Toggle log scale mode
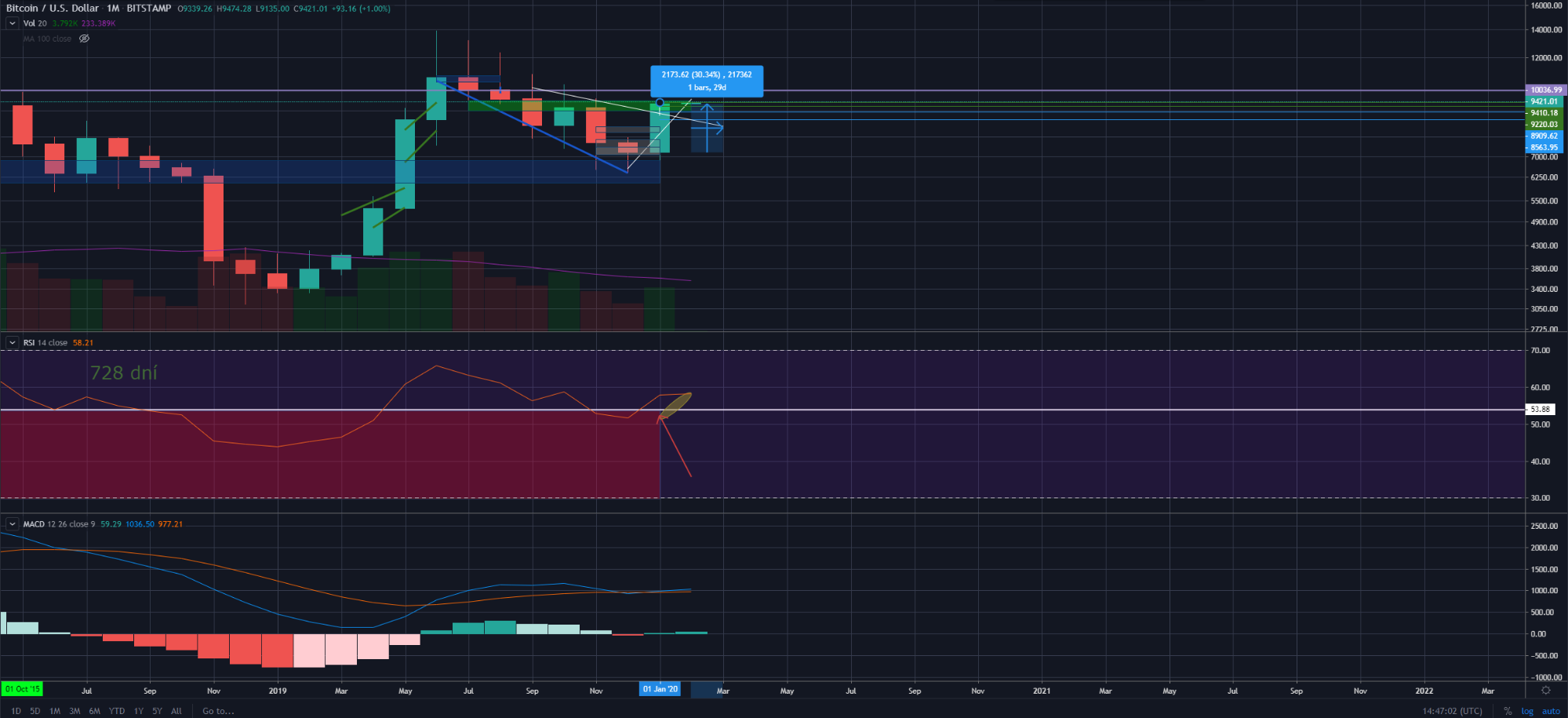The width and height of the screenshot is (1568, 718). click(1526, 711)
